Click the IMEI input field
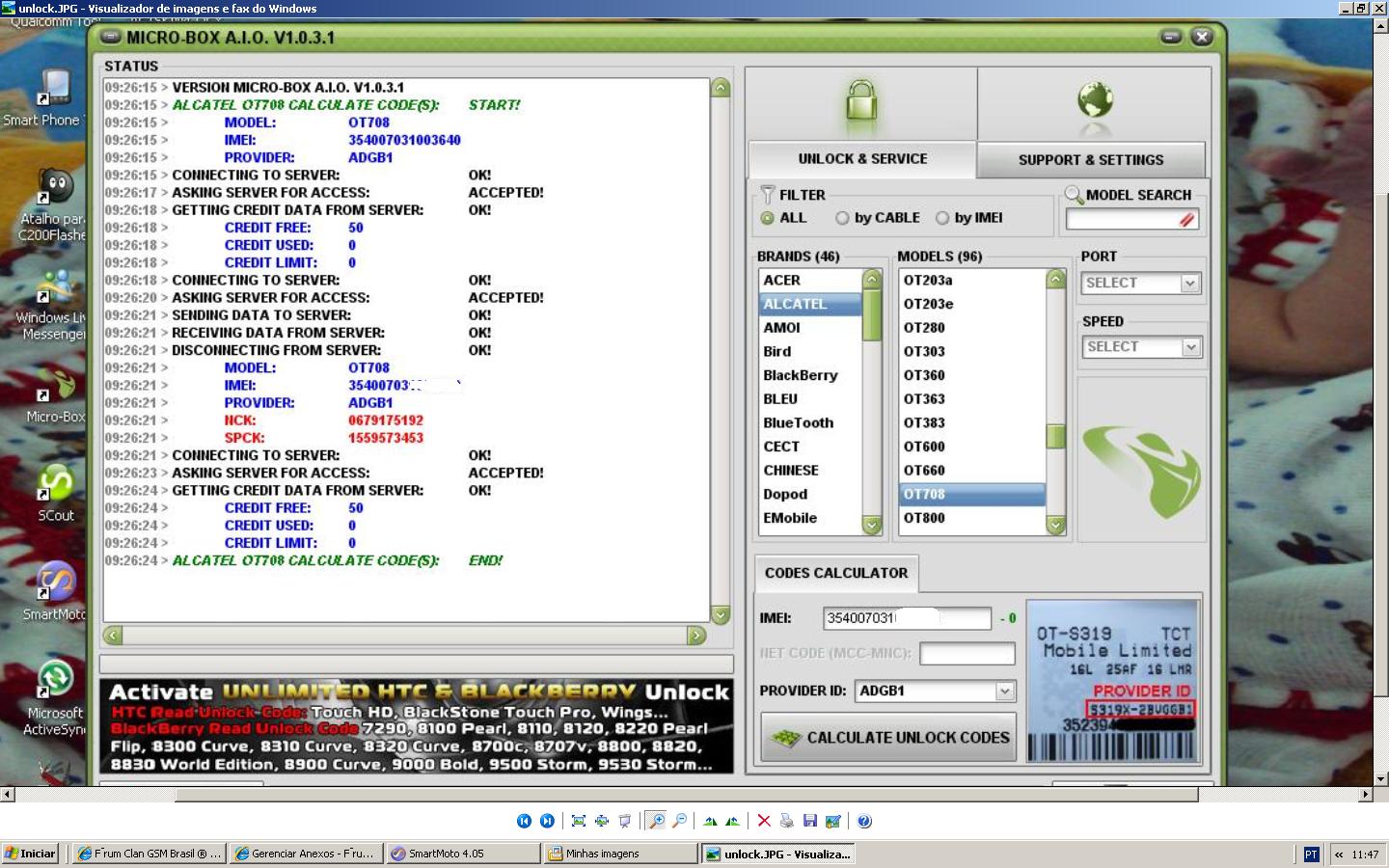 coord(907,618)
